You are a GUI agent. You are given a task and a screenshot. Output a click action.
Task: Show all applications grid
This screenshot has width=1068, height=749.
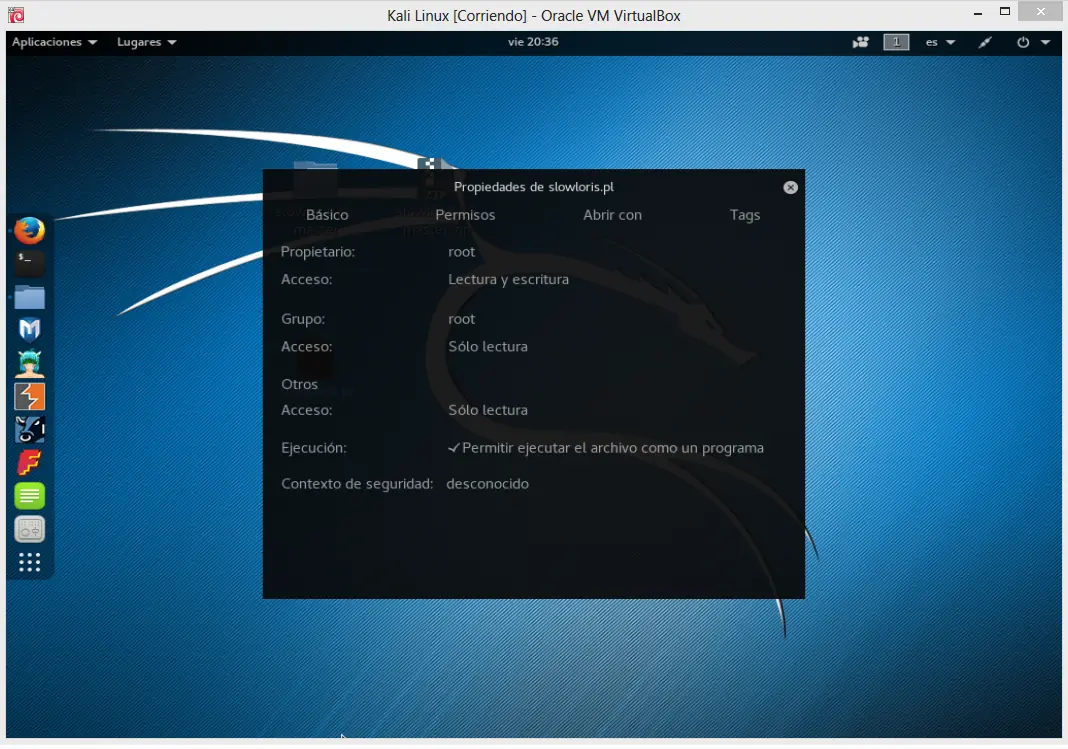click(x=29, y=562)
